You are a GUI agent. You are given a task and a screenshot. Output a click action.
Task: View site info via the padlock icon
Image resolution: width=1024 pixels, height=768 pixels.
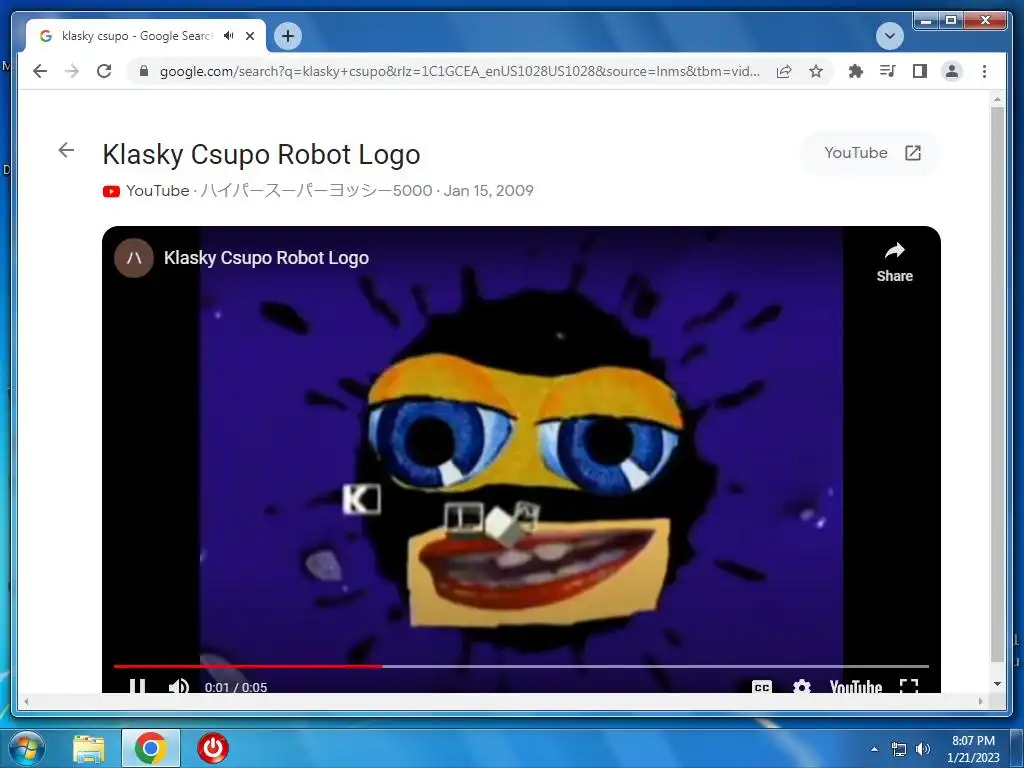coord(144,71)
